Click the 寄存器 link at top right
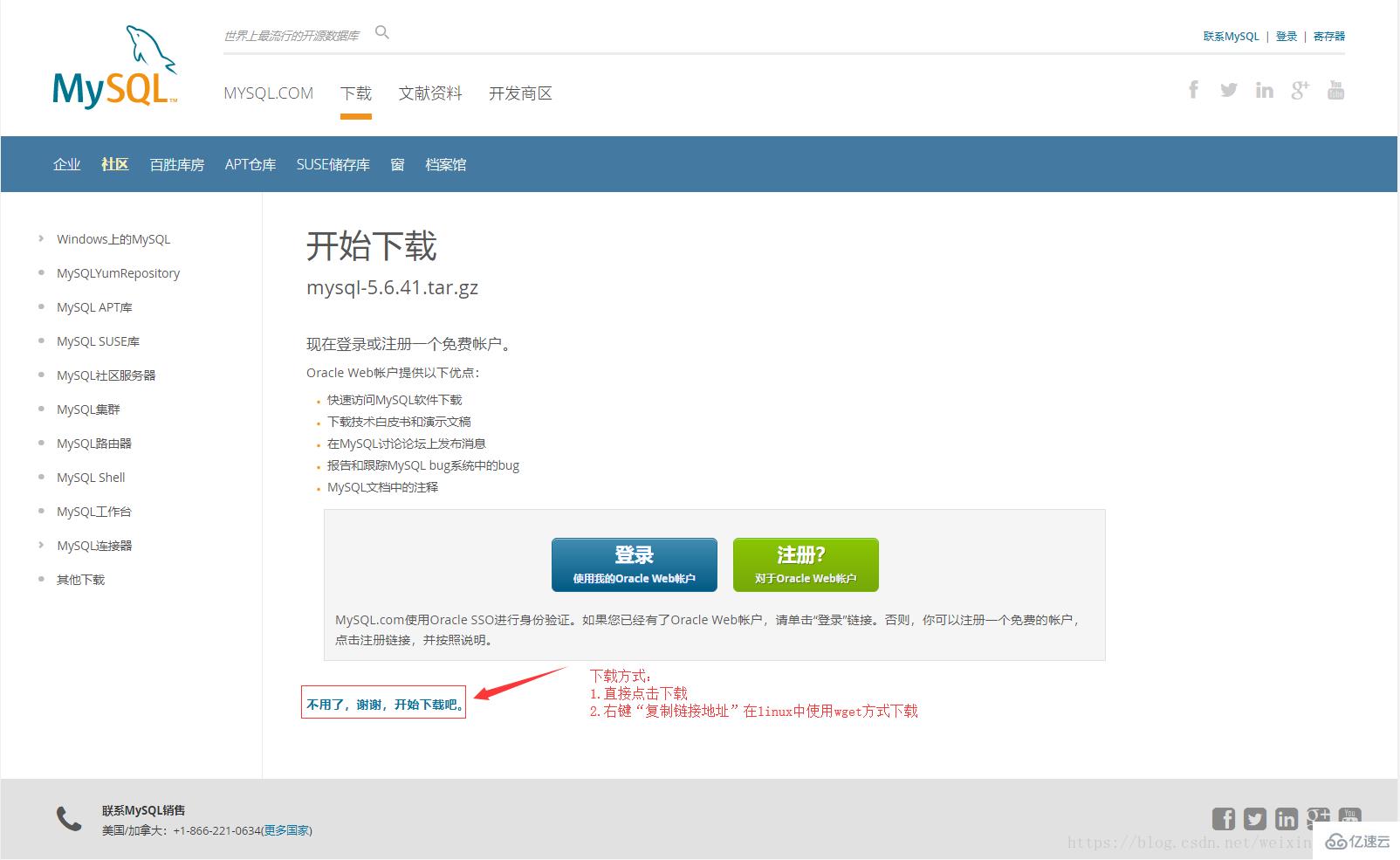 (1328, 36)
